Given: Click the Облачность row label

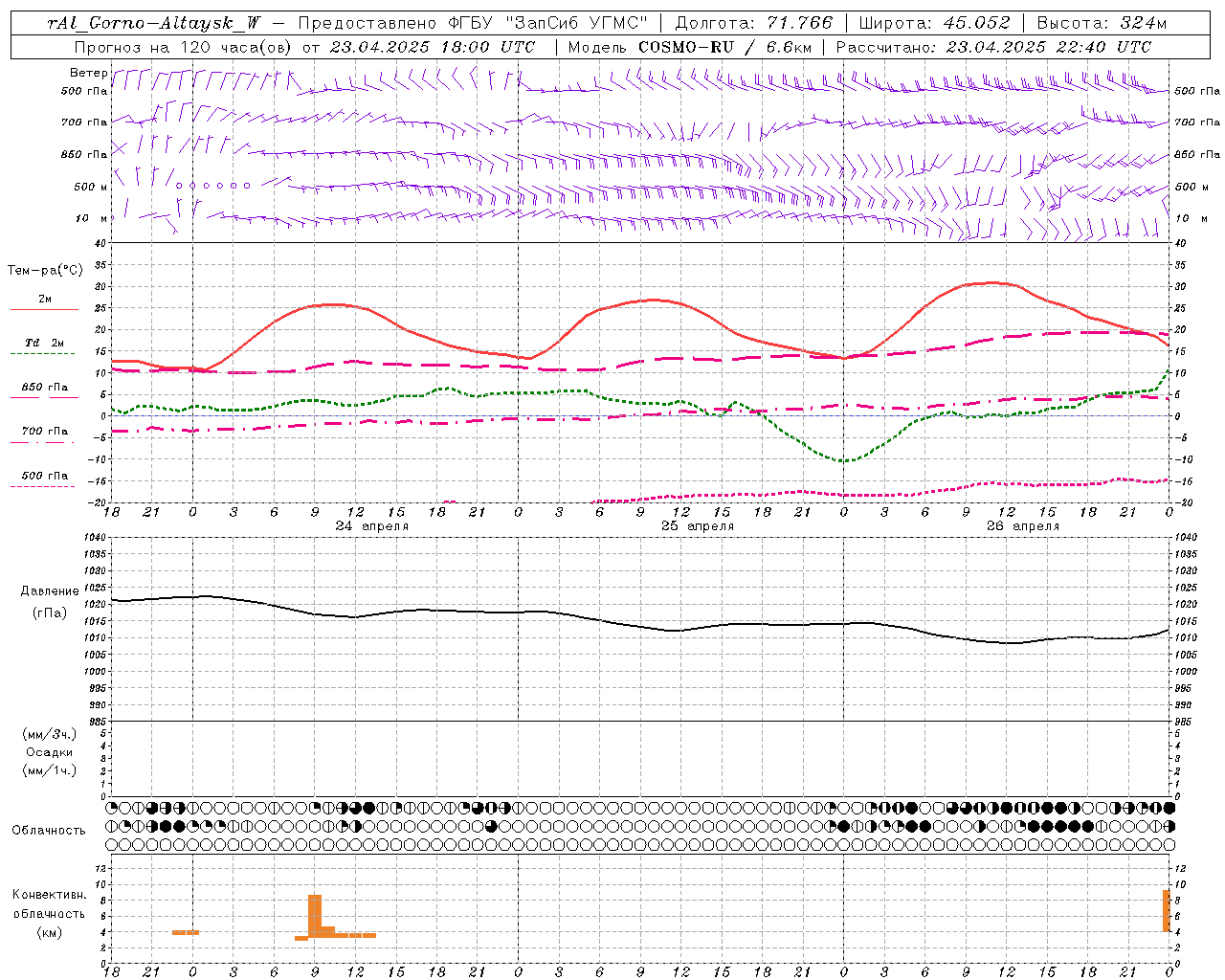Looking at the screenshot, I should tap(49, 830).
